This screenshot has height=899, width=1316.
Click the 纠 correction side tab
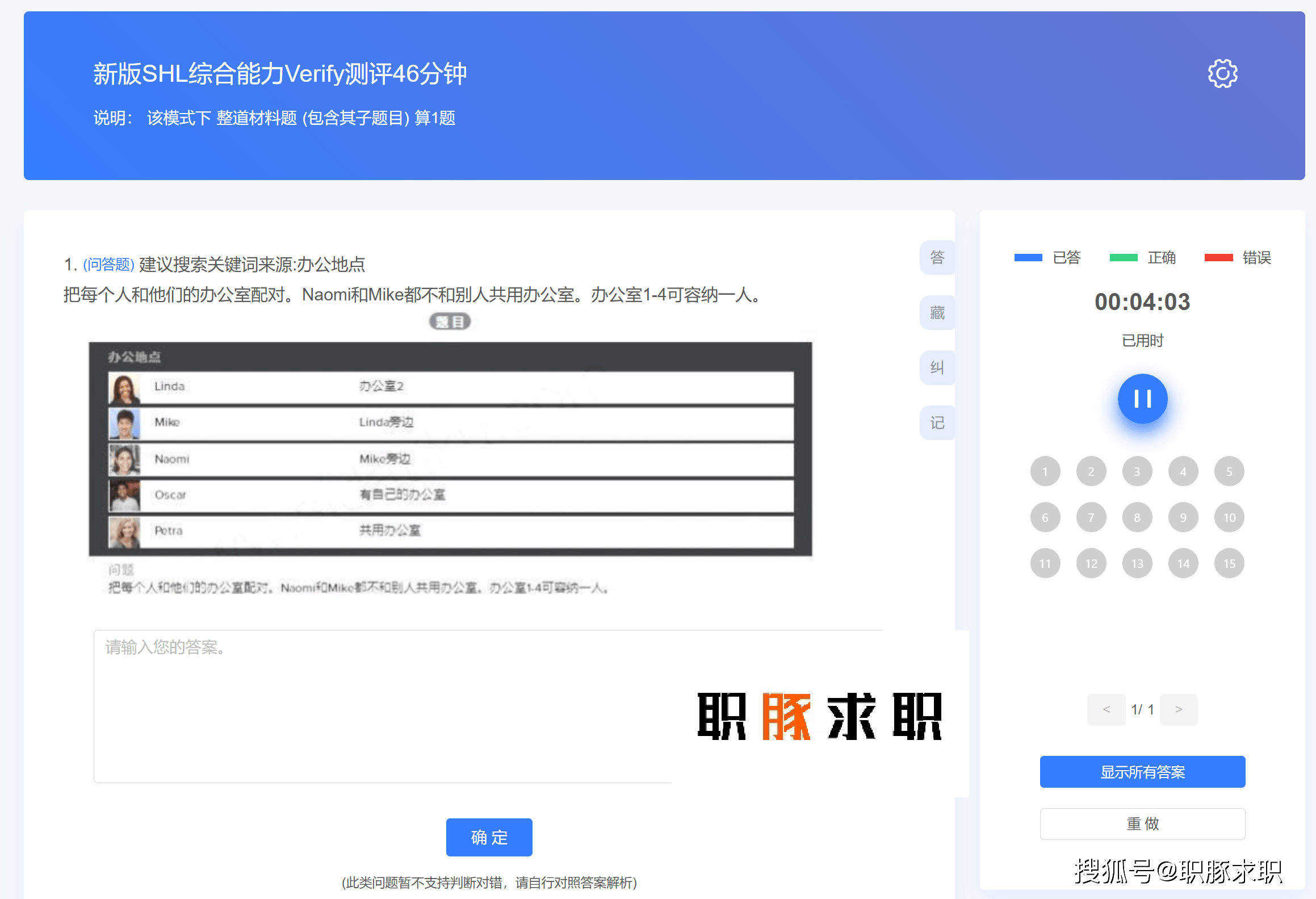point(937,367)
